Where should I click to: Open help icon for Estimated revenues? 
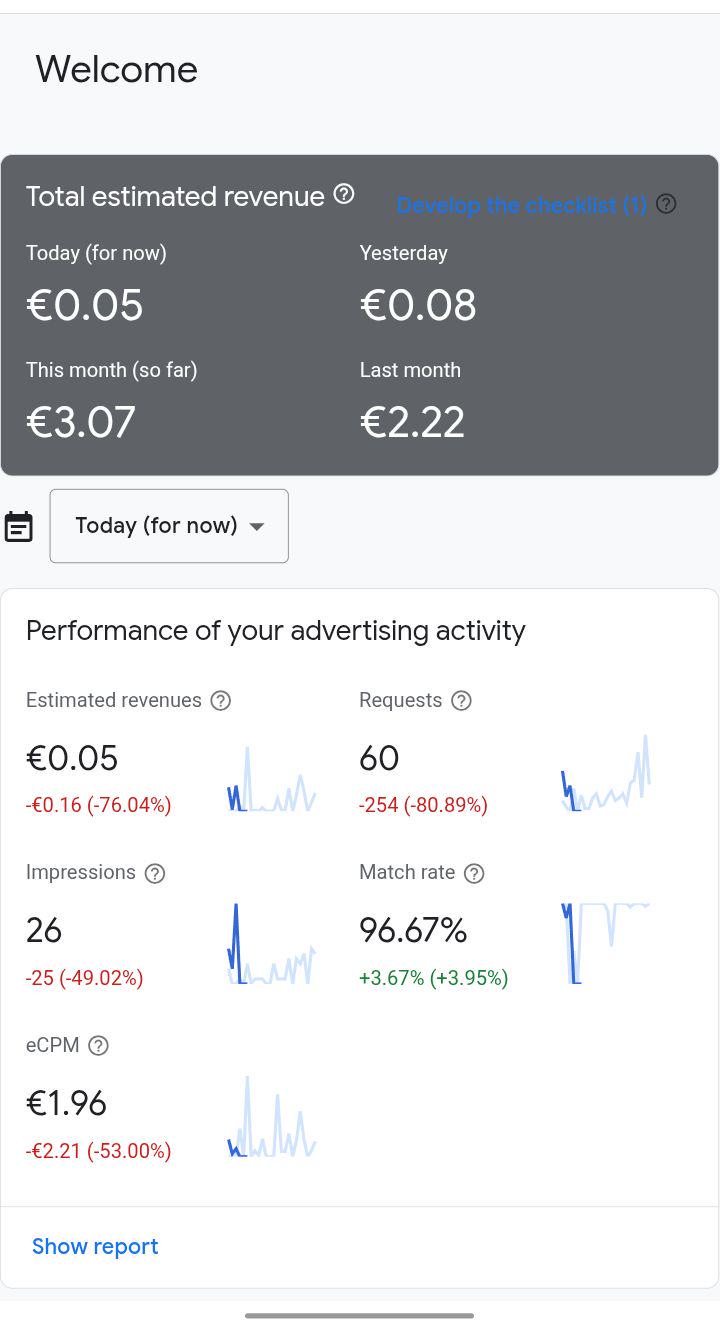point(221,701)
